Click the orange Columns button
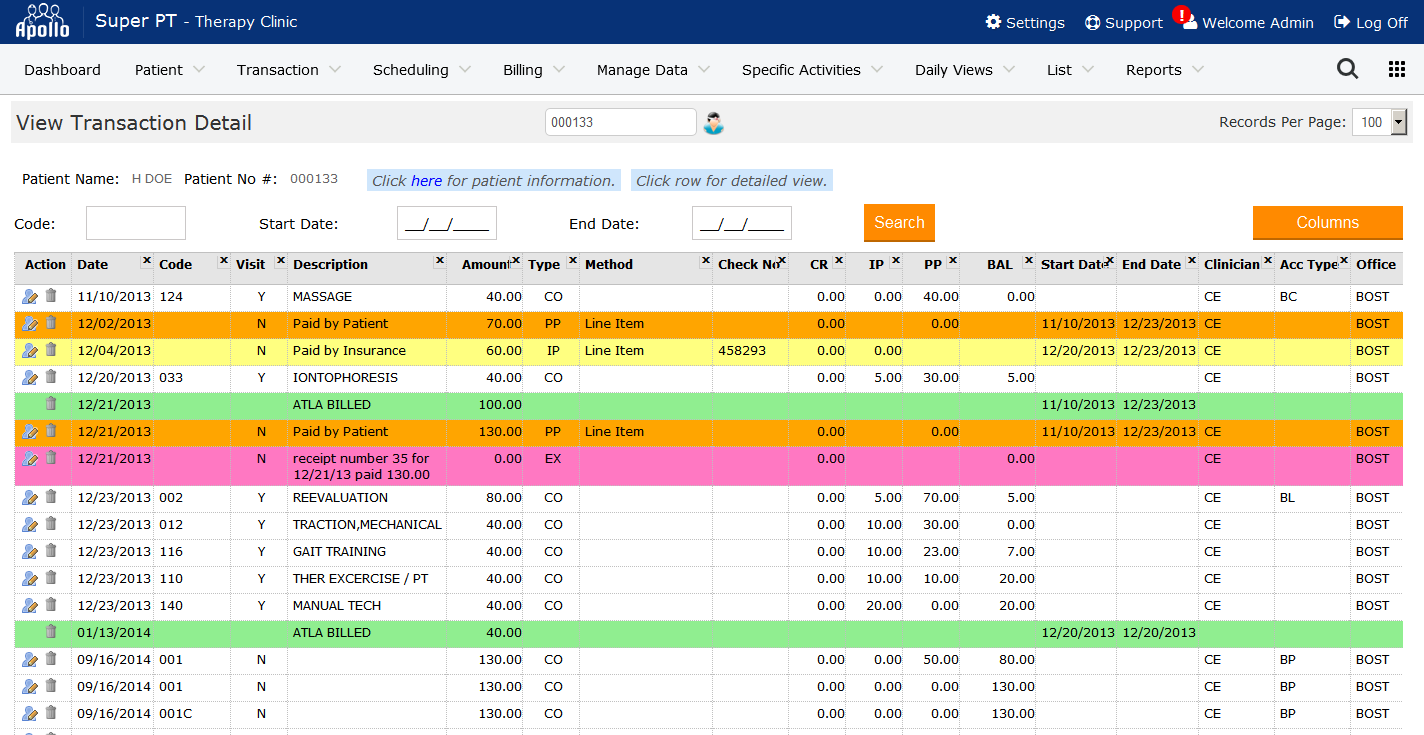The width and height of the screenshot is (1424, 735). click(x=1327, y=222)
